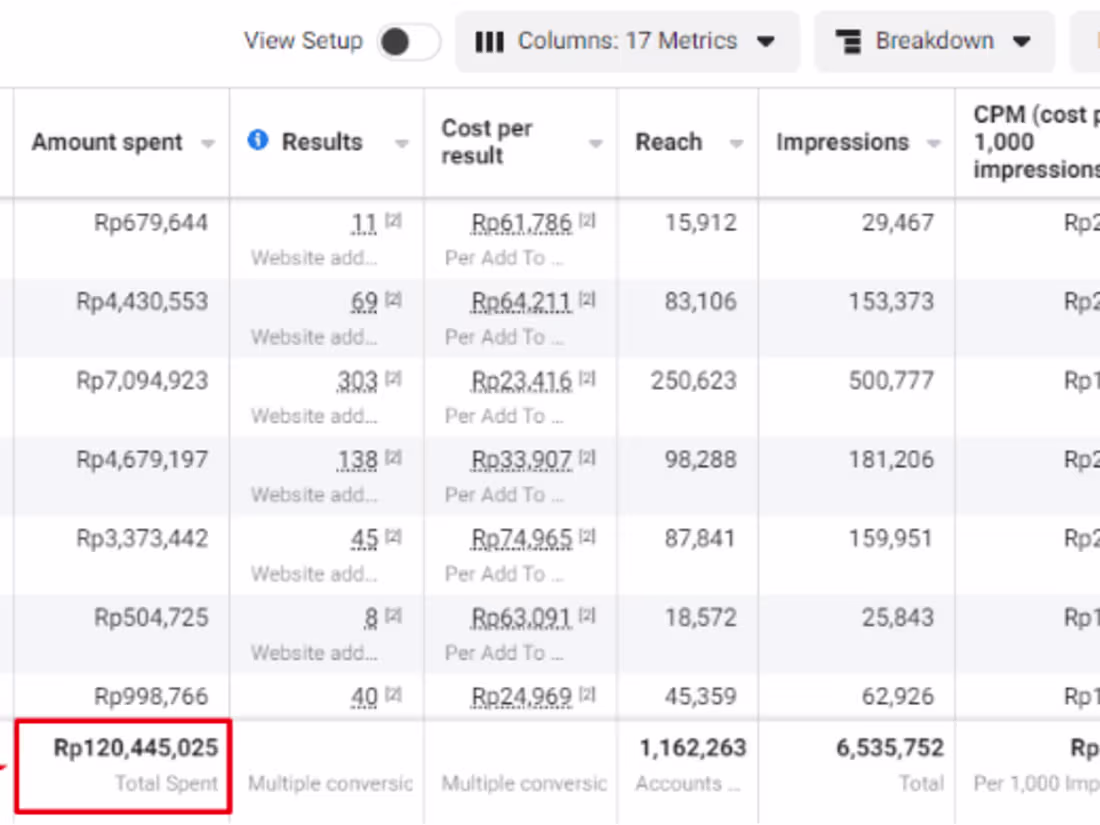This screenshot has width=1100, height=825.
Task: Click Cost per result column arrow
Action: (x=595, y=144)
